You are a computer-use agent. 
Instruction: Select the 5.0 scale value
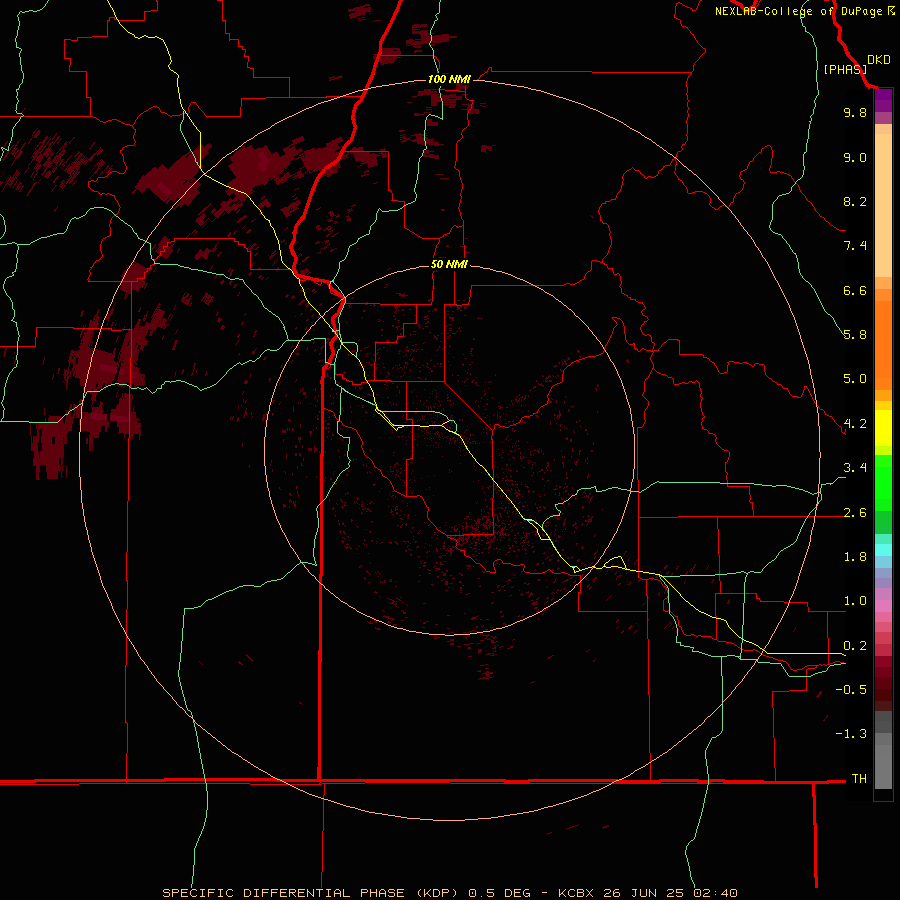click(855, 379)
